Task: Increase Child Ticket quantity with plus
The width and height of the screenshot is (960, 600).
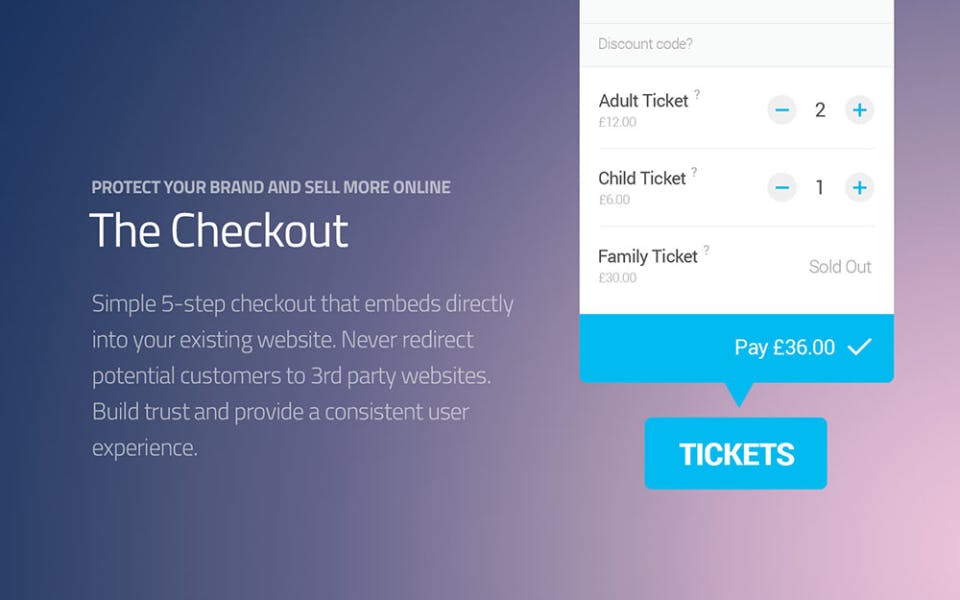Action: click(x=859, y=187)
